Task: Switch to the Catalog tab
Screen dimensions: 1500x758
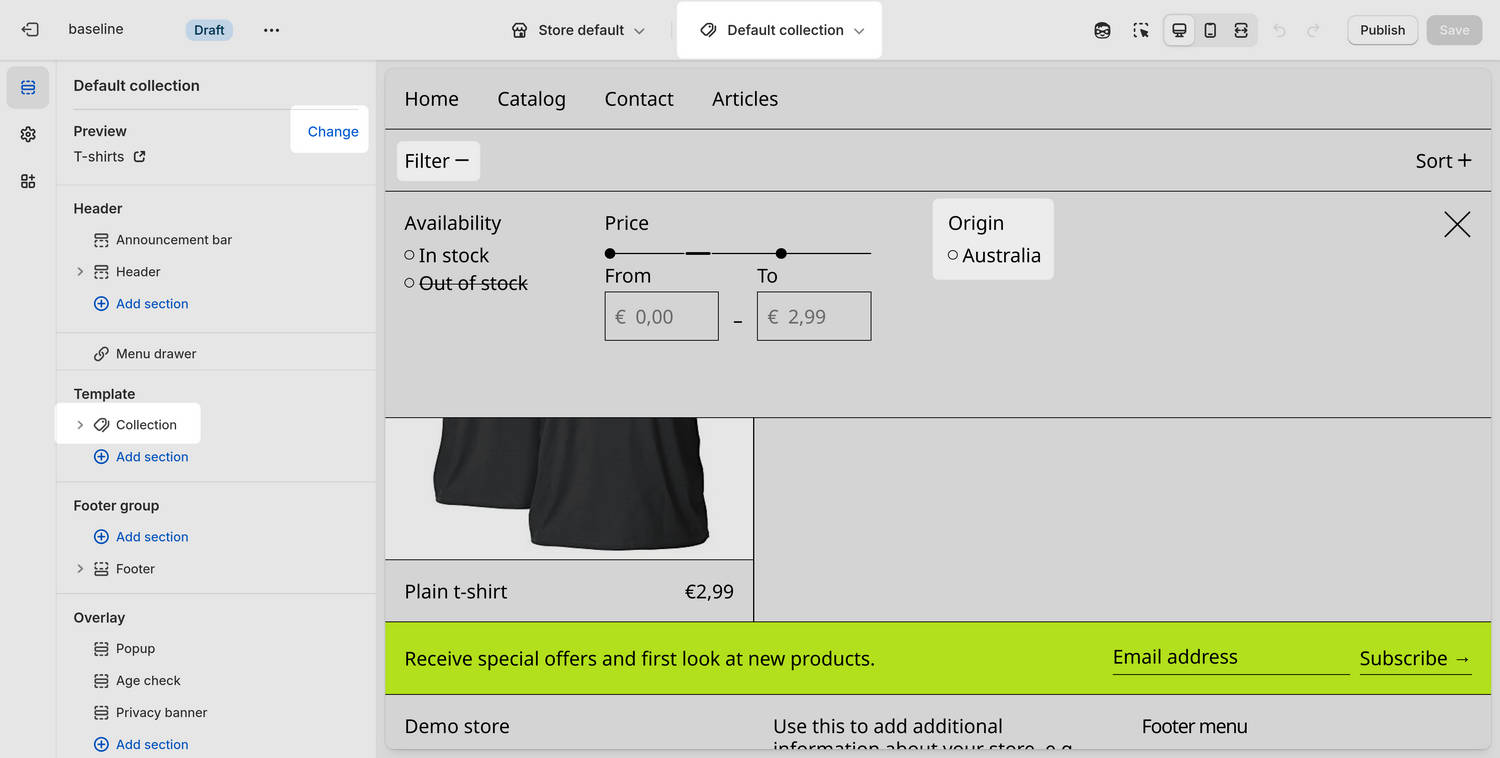Action: pos(531,99)
